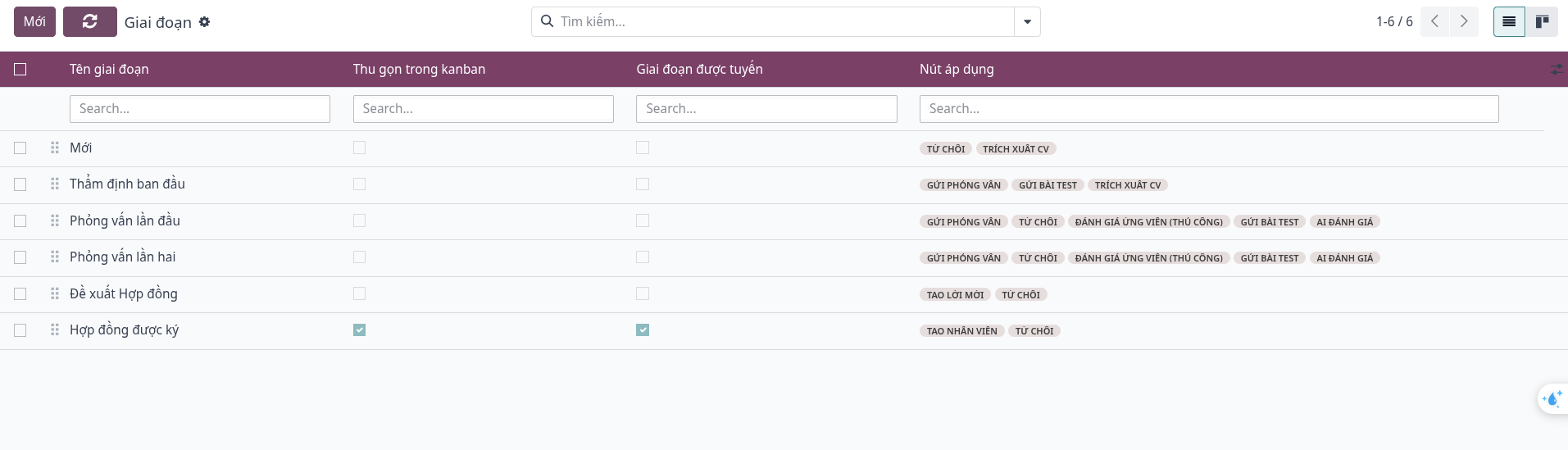Toggle hired stage checkbox for Hợp đồng được ký

[x=643, y=330]
